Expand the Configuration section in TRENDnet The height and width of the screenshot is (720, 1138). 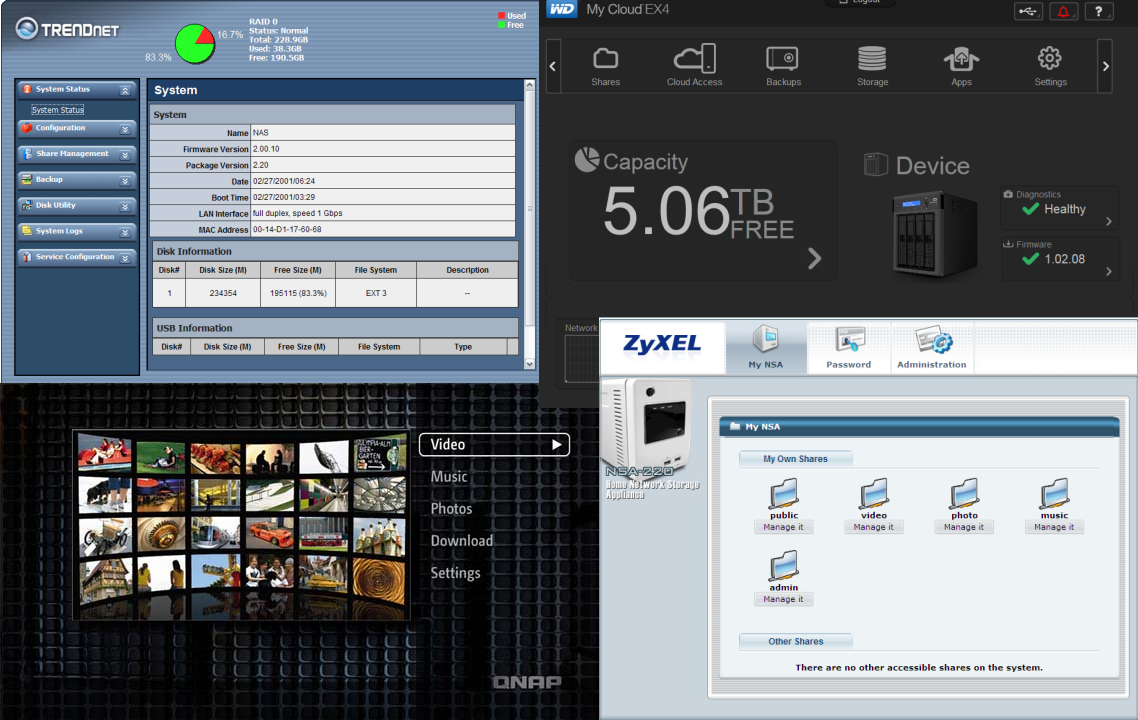pos(125,129)
